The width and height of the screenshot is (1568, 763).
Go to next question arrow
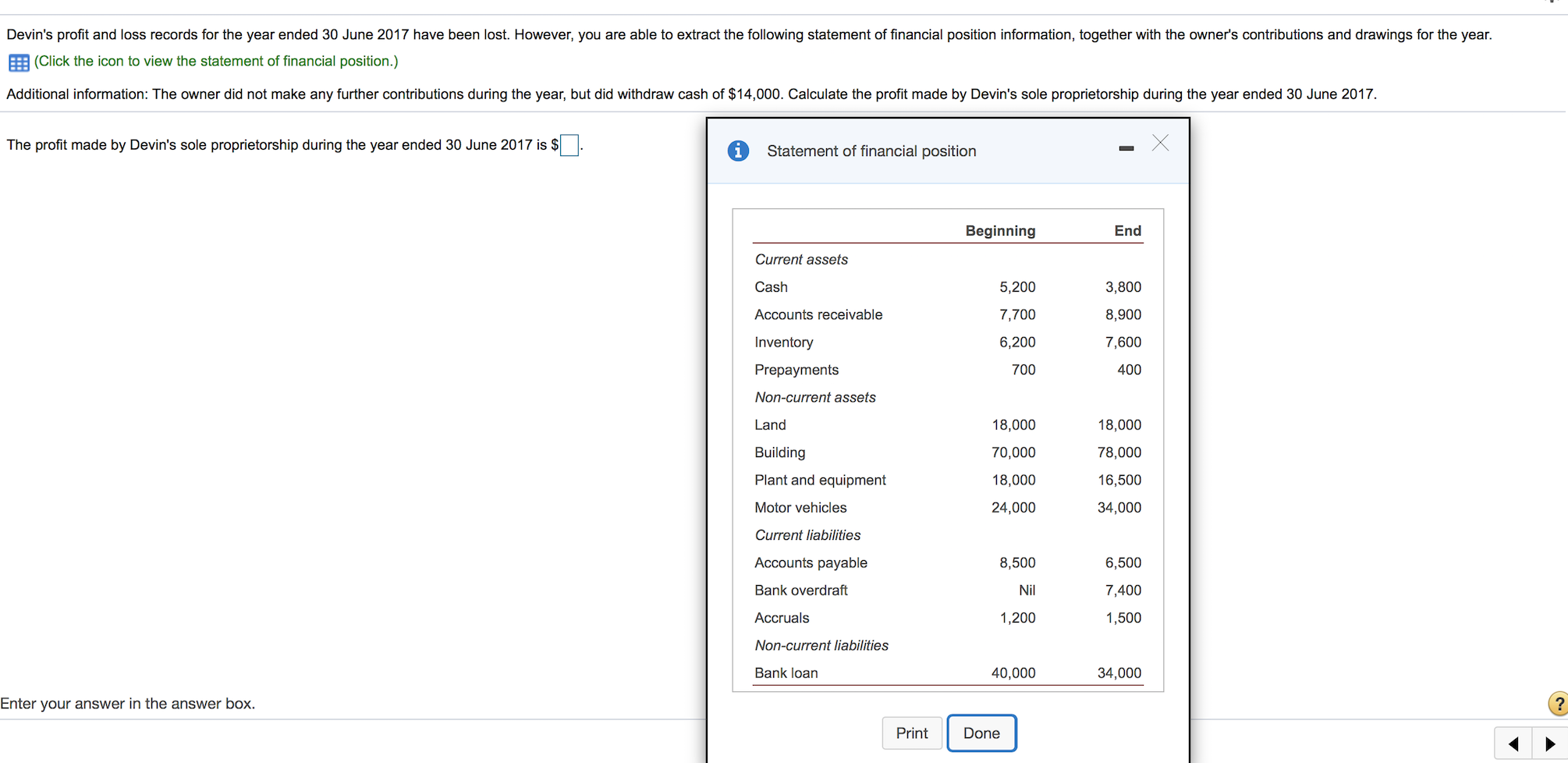click(x=1550, y=743)
